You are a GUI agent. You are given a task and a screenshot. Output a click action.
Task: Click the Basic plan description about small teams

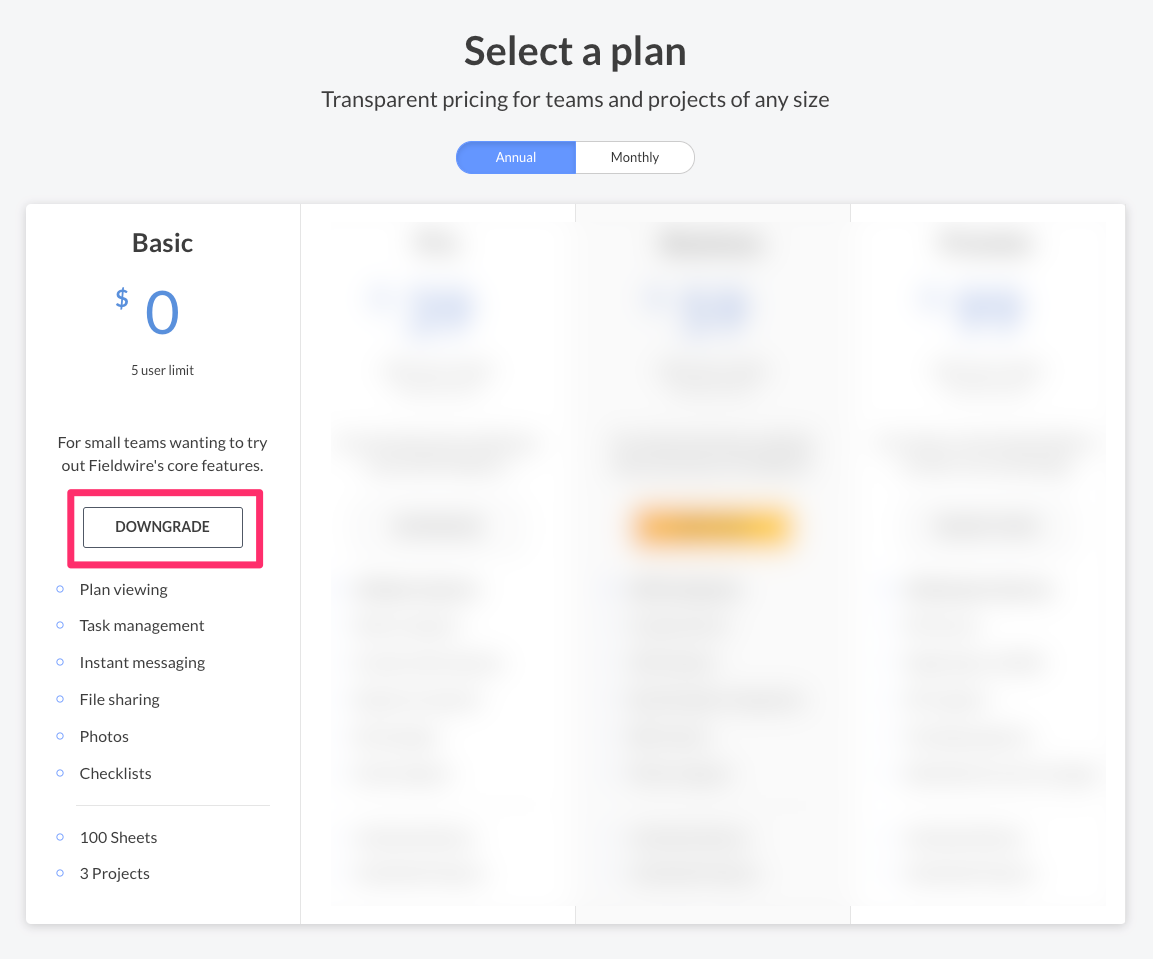pyautogui.click(x=162, y=454)
